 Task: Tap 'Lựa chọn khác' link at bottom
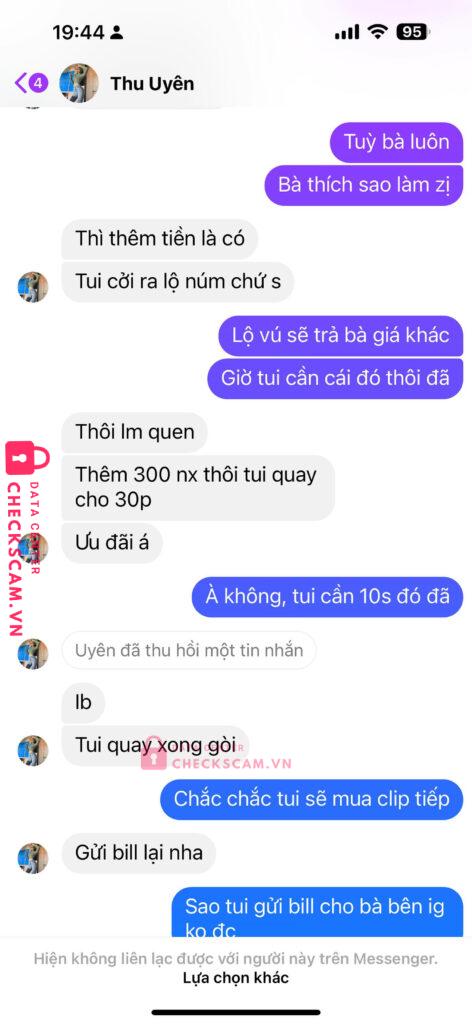tap(236, 978)
